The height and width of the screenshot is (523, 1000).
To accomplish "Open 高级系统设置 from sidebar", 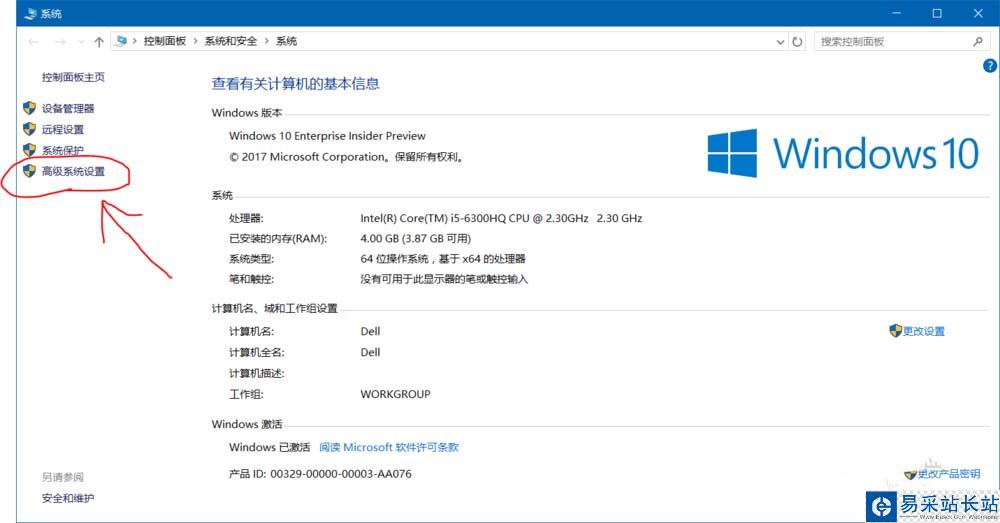I will [73, 171].
